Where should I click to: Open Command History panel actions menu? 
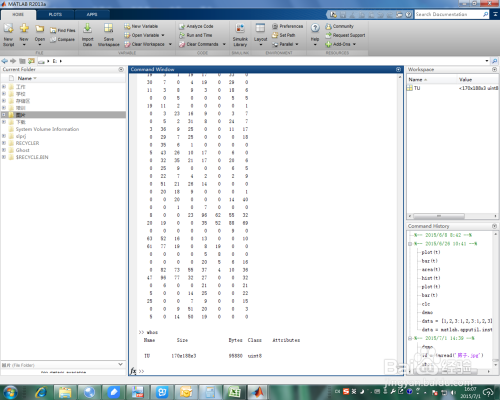tap(494, 226)
